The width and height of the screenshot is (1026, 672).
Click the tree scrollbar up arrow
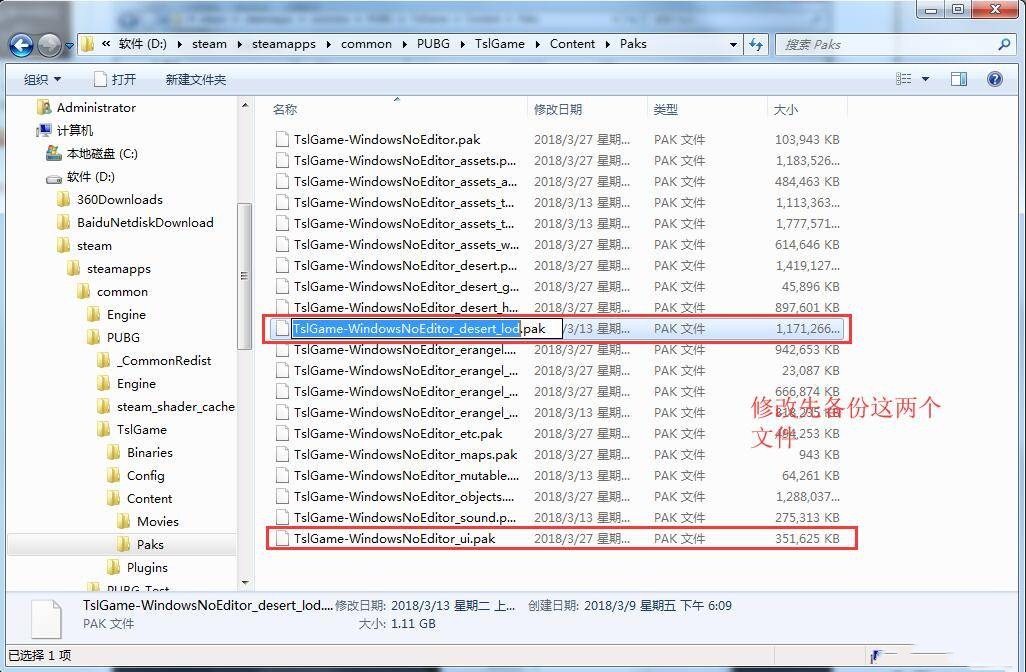coord(245,105)
